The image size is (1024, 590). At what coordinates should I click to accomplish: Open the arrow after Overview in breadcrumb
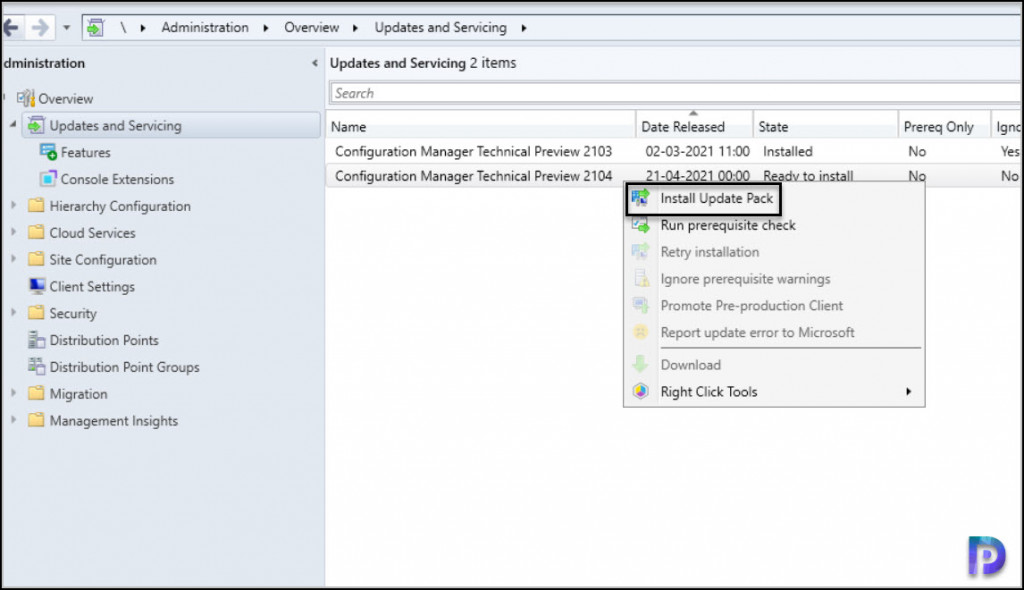pyautogui.click(x=355, y=28)
